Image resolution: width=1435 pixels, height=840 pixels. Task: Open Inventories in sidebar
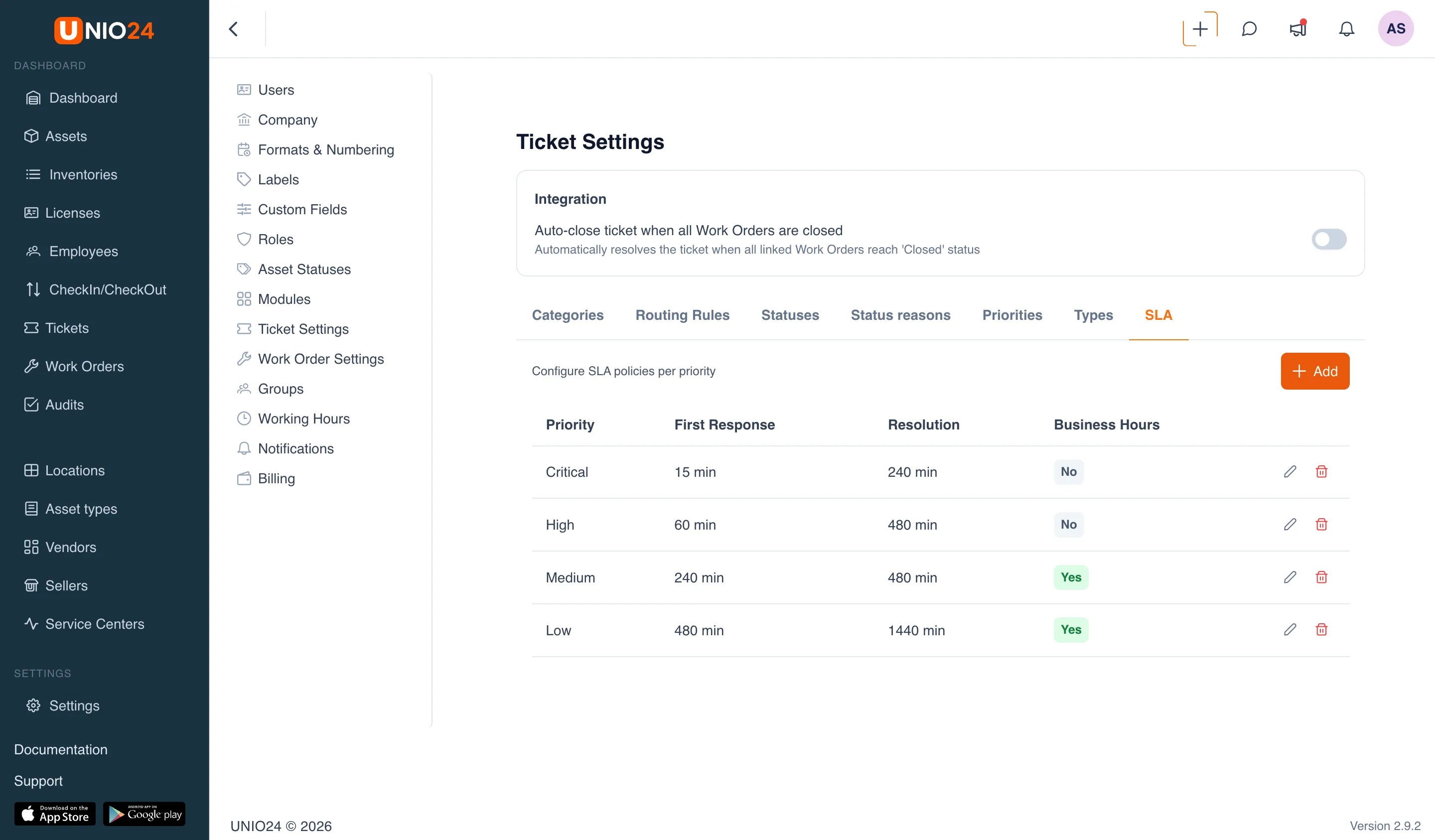(x=72, y=174)
